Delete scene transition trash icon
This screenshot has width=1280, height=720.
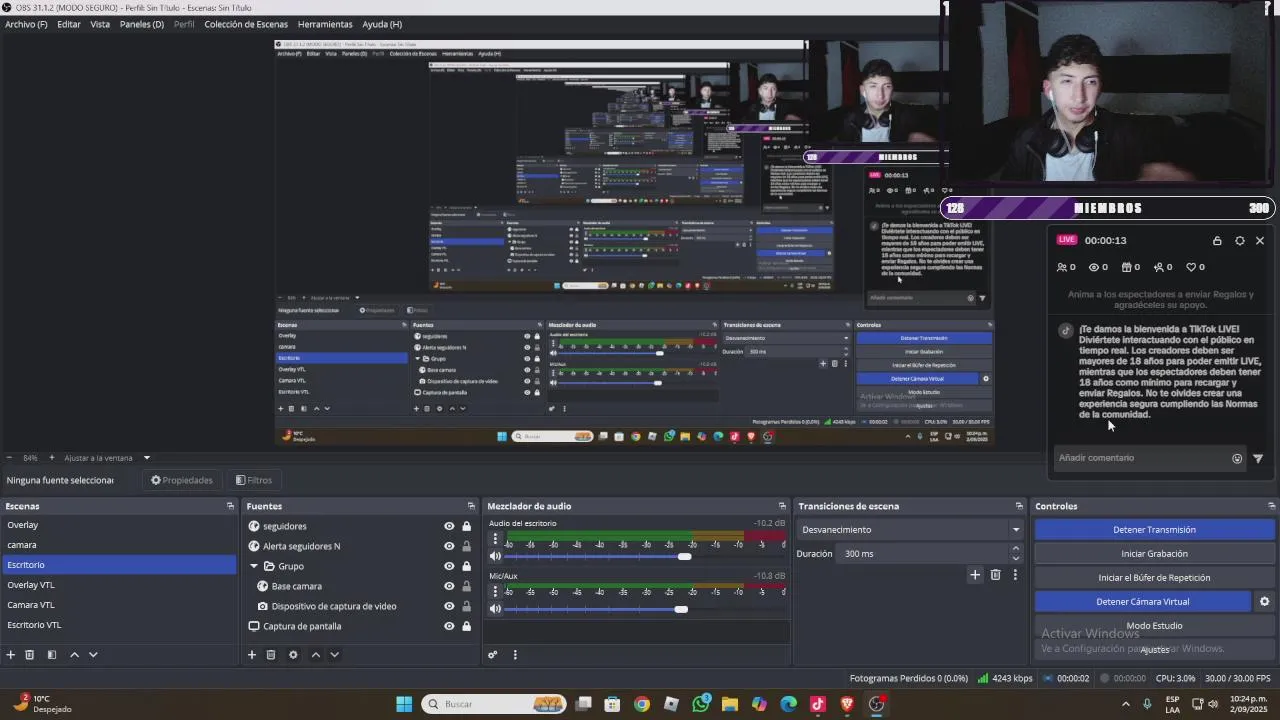point(995,574)
